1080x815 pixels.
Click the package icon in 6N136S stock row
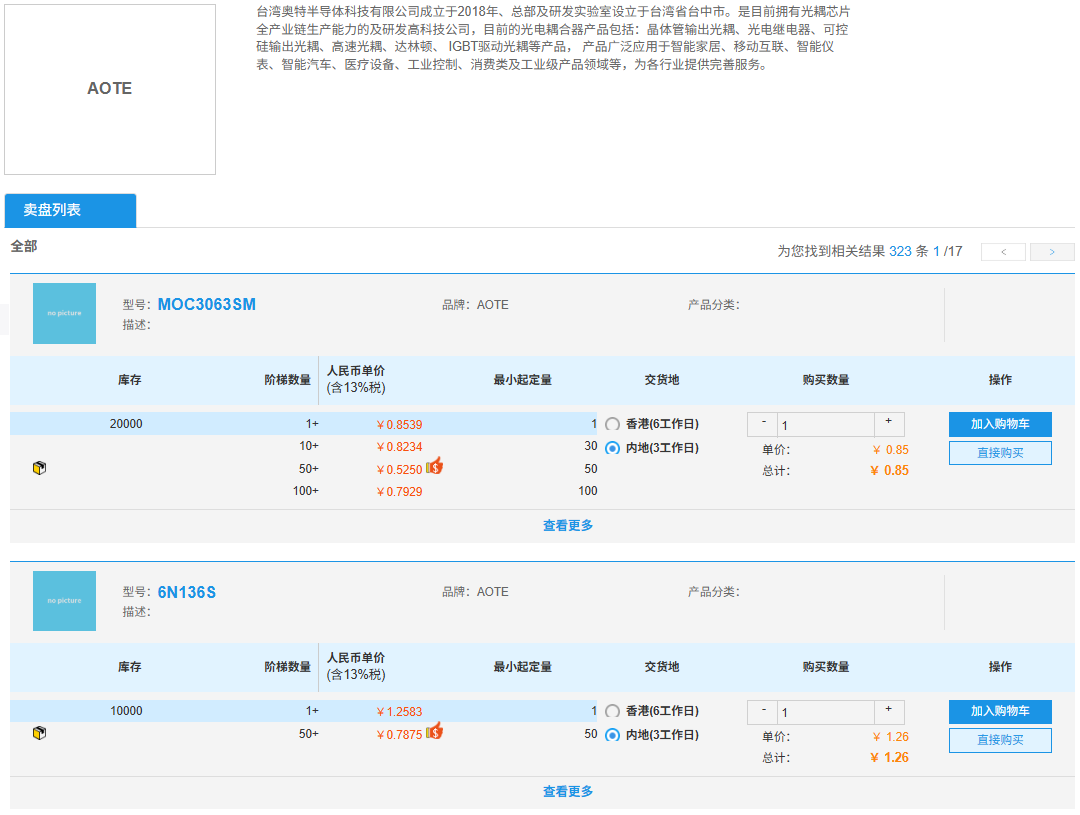pos(40,734)
